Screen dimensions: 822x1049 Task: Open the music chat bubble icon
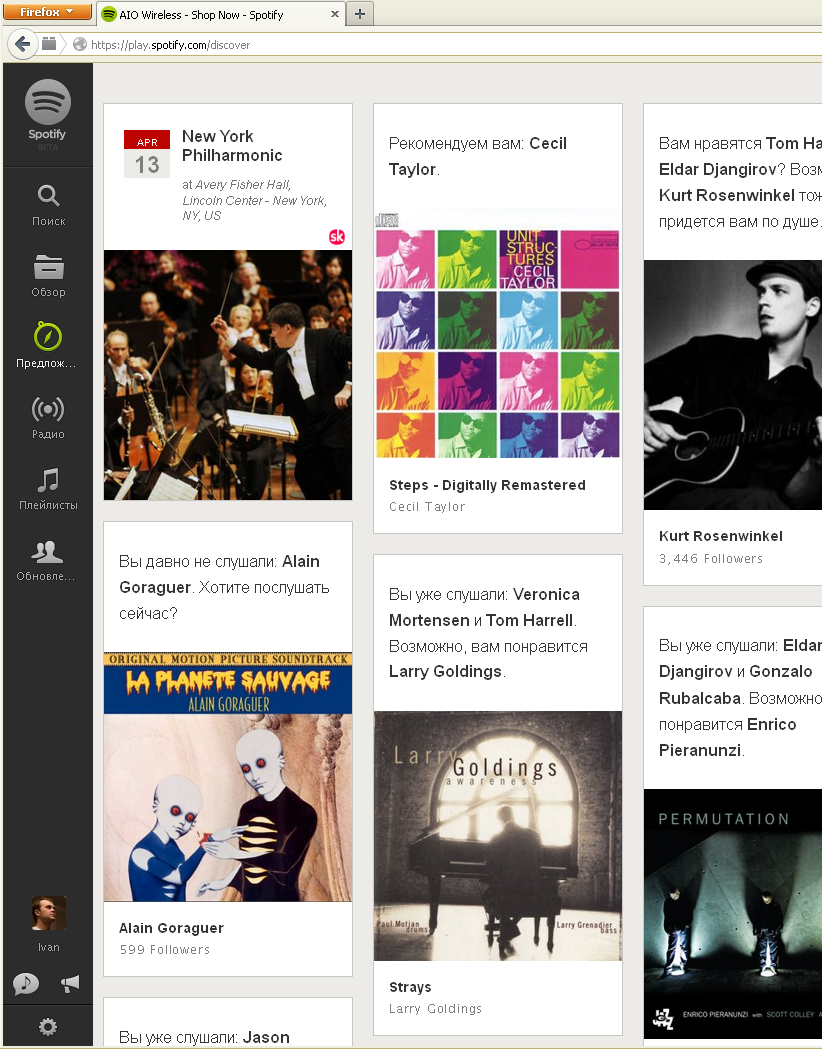point(26,983)
